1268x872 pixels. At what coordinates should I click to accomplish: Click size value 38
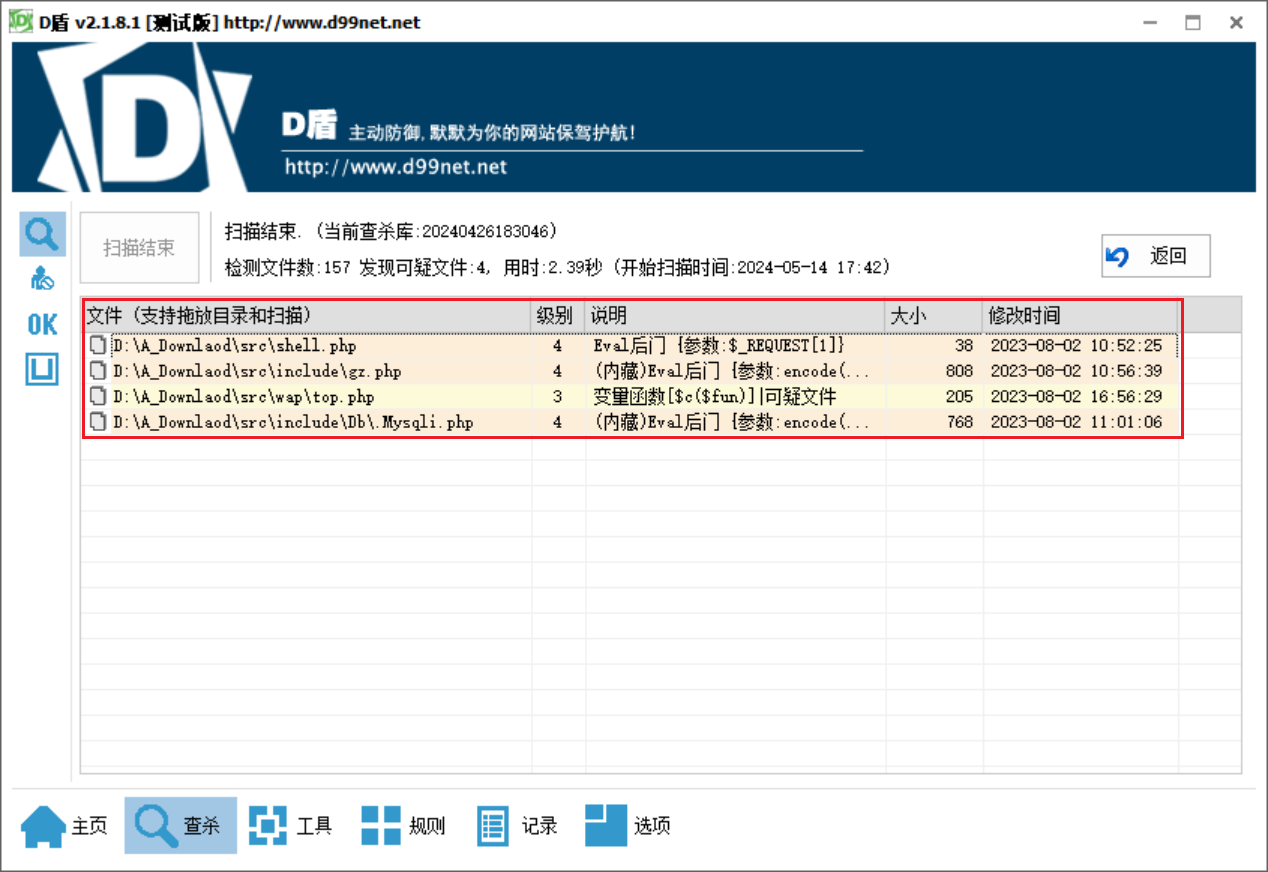[x=964, y=346]
